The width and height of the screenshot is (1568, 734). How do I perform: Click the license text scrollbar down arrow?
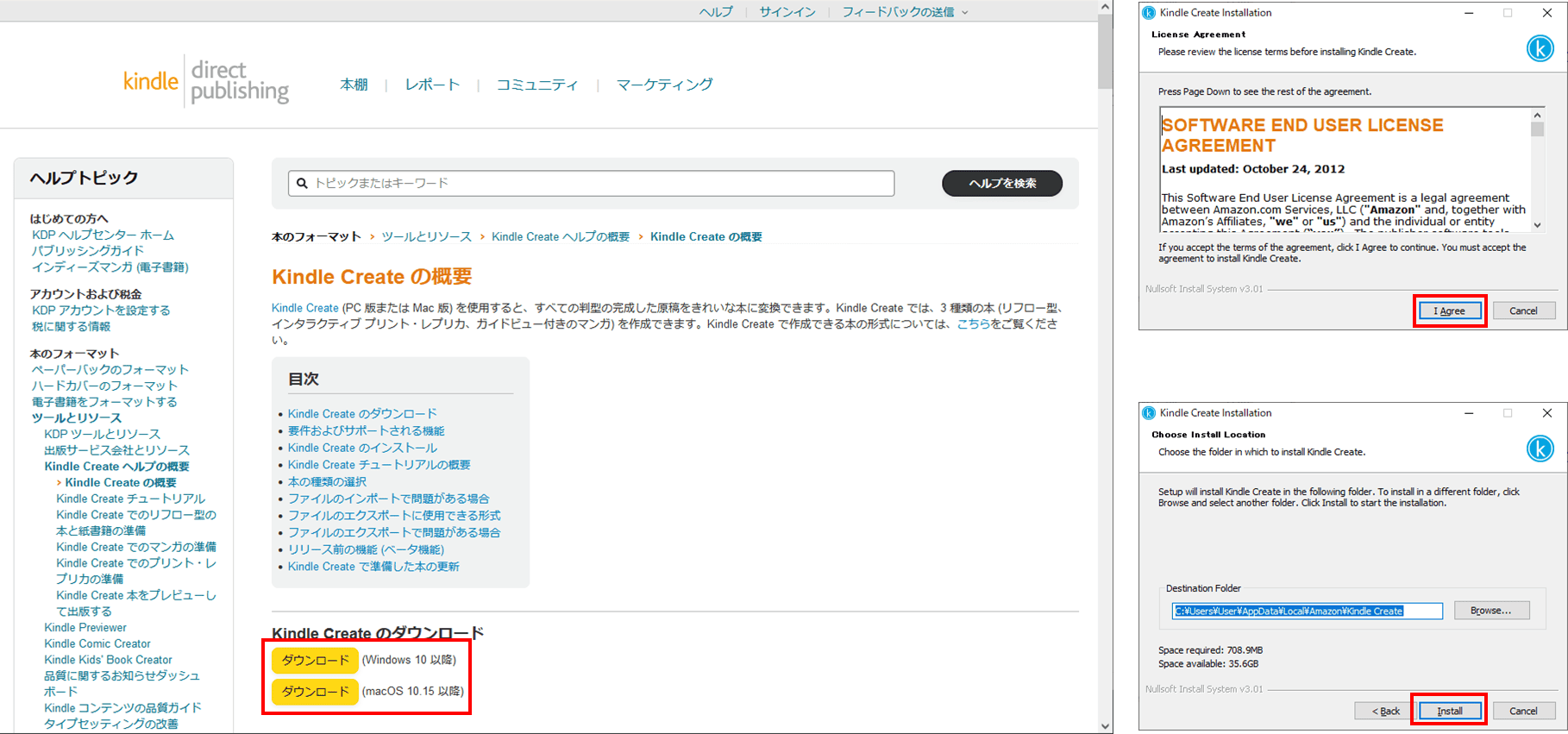[x=1537, y=224]
